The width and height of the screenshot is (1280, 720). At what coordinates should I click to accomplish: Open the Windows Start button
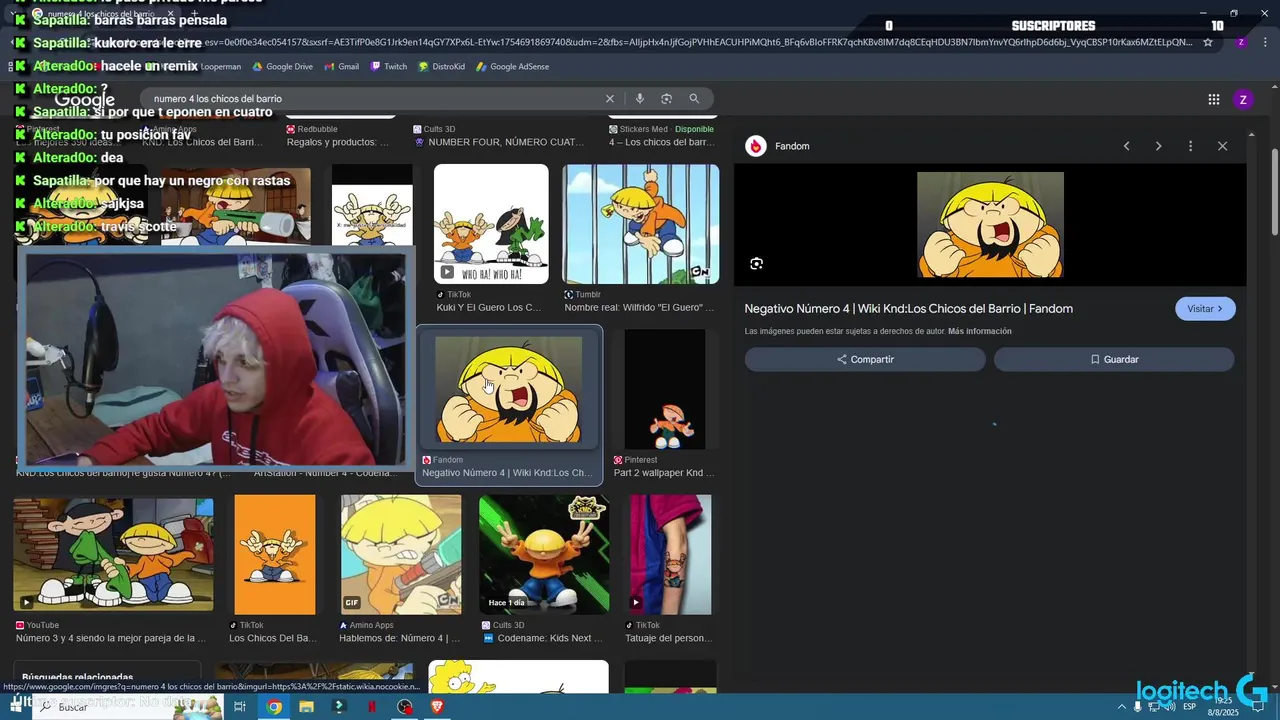click(18, 707)
